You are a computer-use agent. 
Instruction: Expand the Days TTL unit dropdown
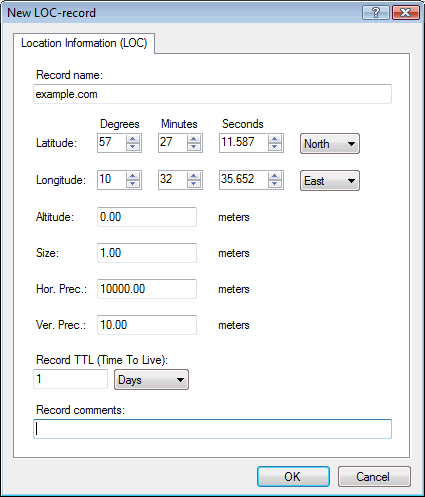coord(151,379)
